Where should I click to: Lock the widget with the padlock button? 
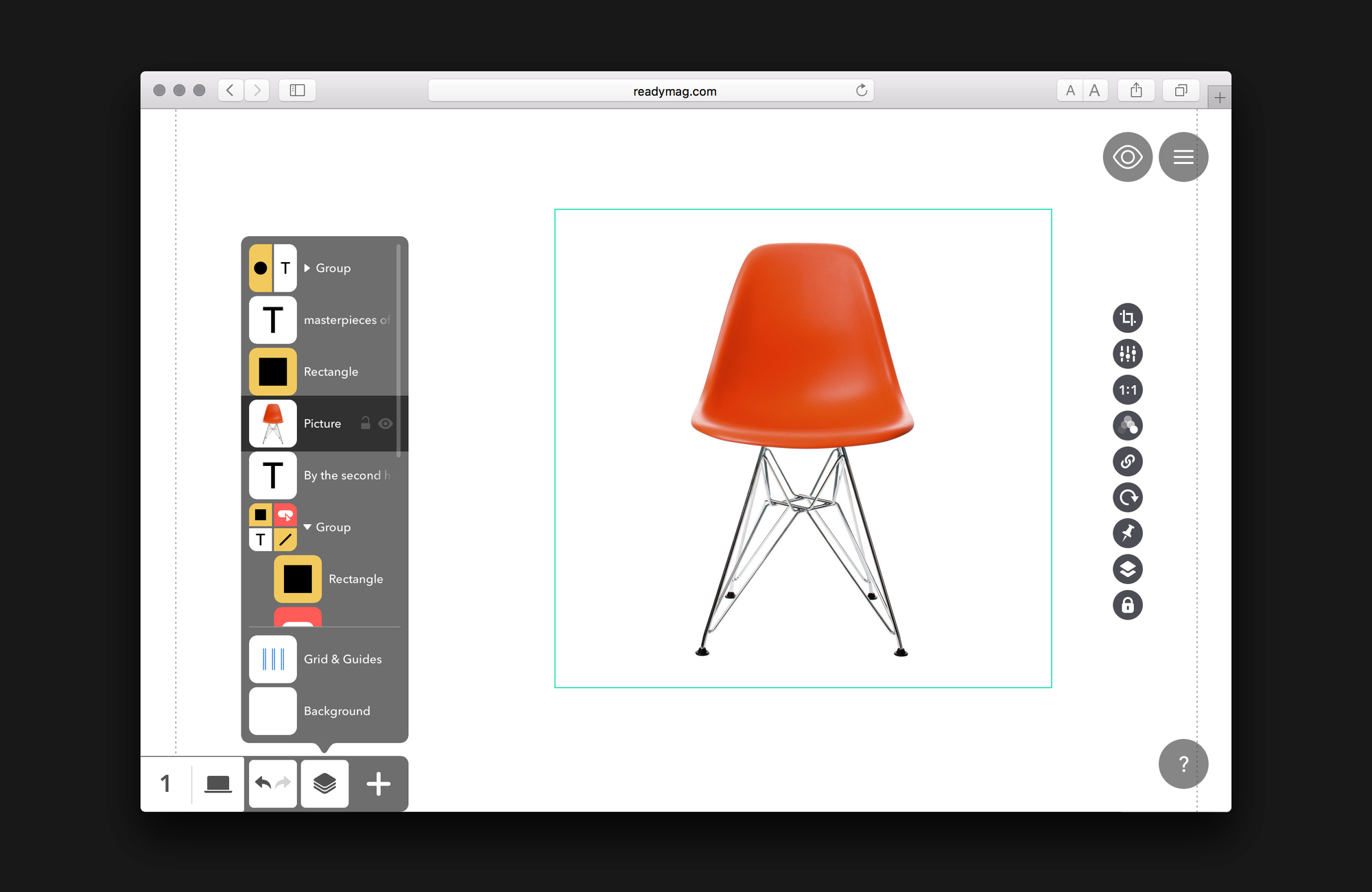(1127, 605)
